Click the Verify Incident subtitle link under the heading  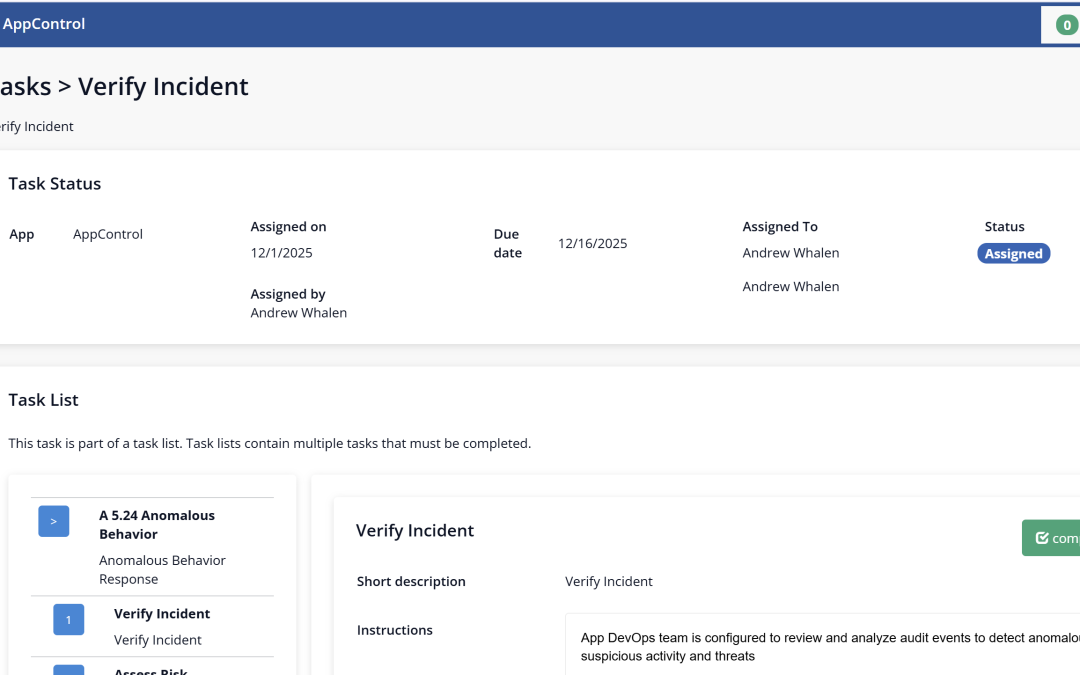[x=36, y=126]
